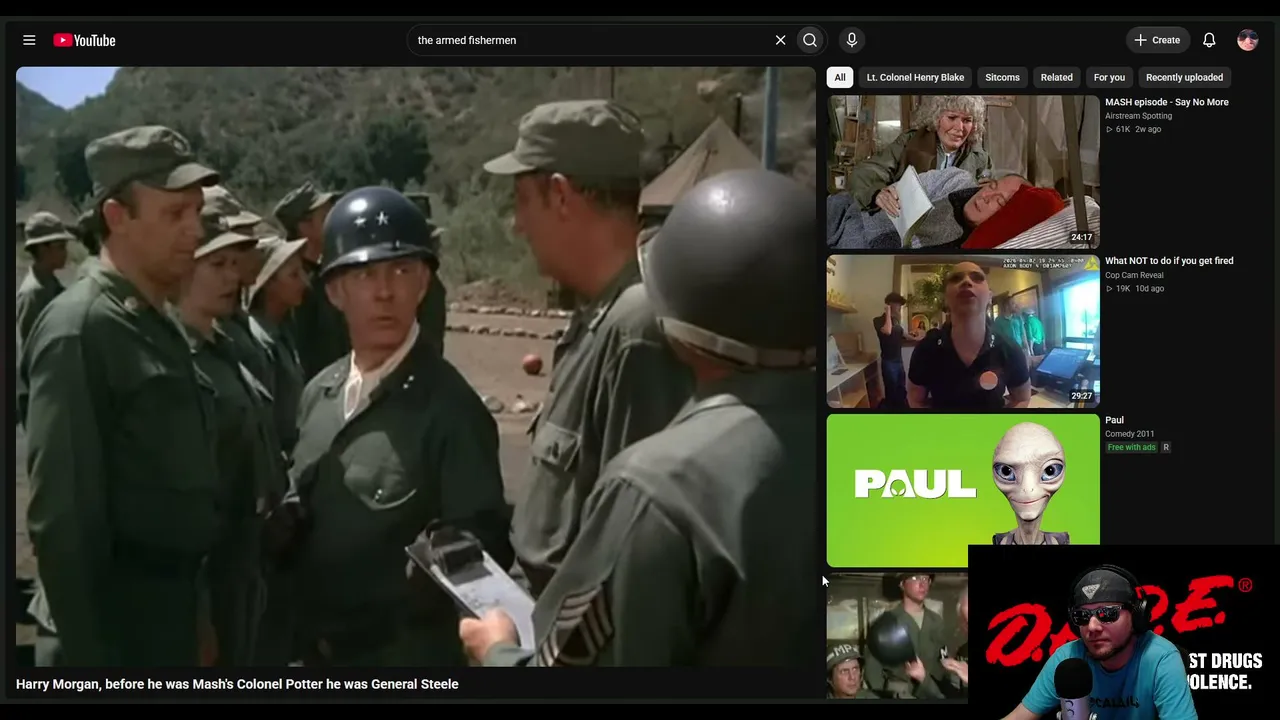Screen dimensions: 1280x720
Task: Click the 29:27 duration badge
Action: point(1082,396)
